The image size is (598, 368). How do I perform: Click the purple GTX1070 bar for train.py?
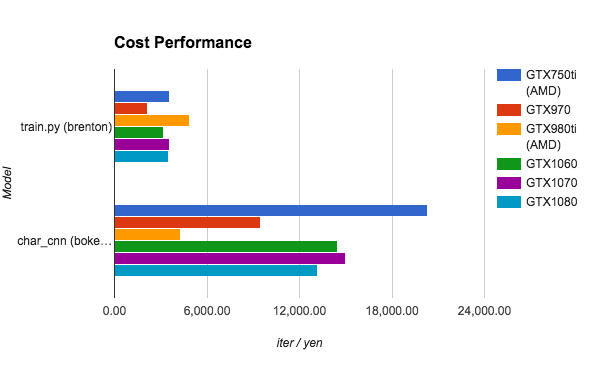pyautogui.click(x=142, y=145)
